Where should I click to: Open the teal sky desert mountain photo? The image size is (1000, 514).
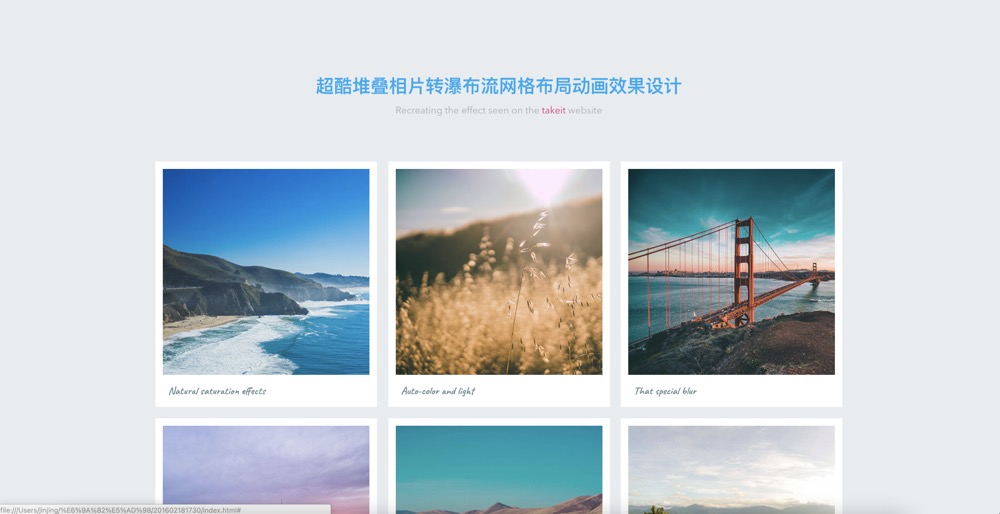coord(499,469)
